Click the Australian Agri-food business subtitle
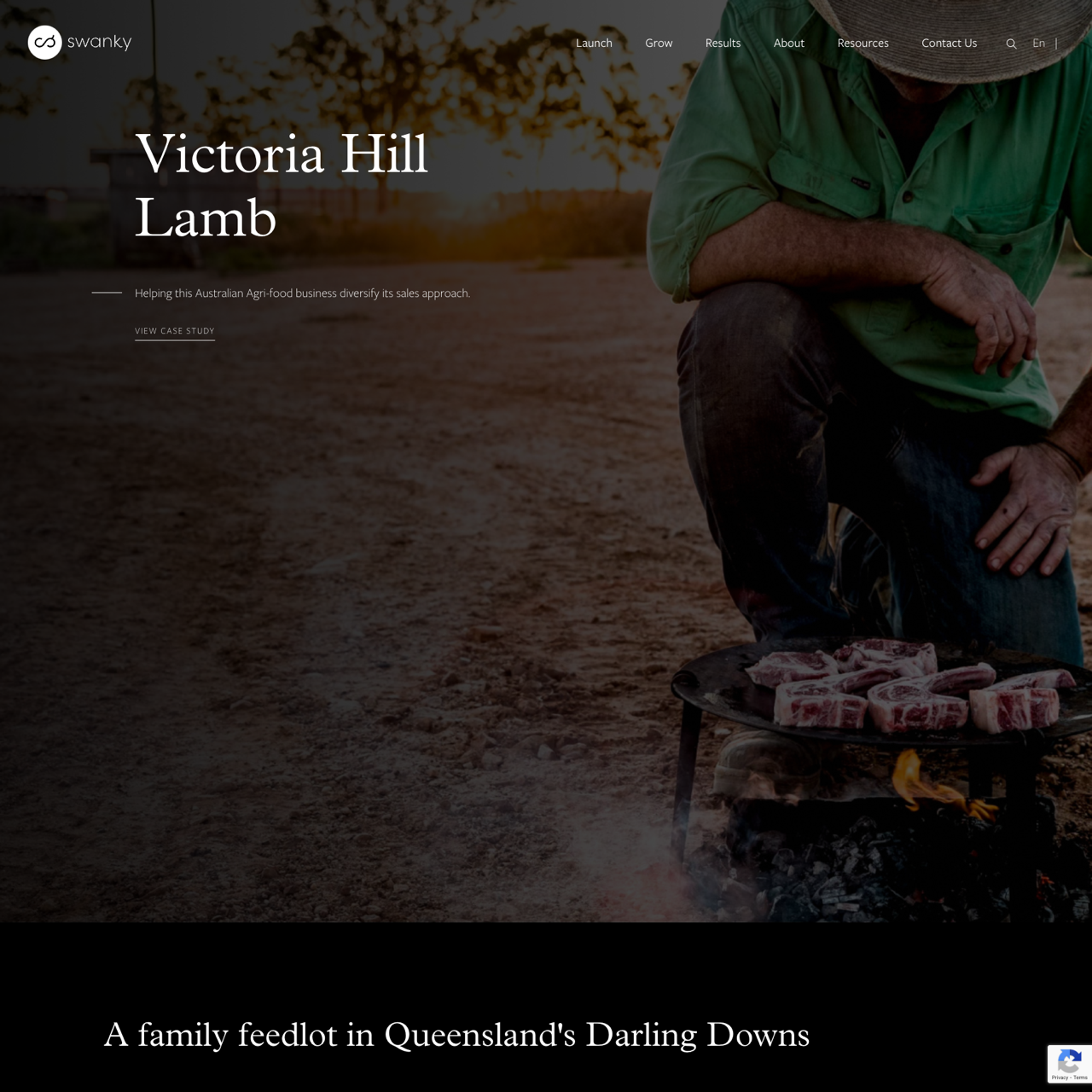This screenshot has height=1092, width=1092. click(x=302, y=293)
